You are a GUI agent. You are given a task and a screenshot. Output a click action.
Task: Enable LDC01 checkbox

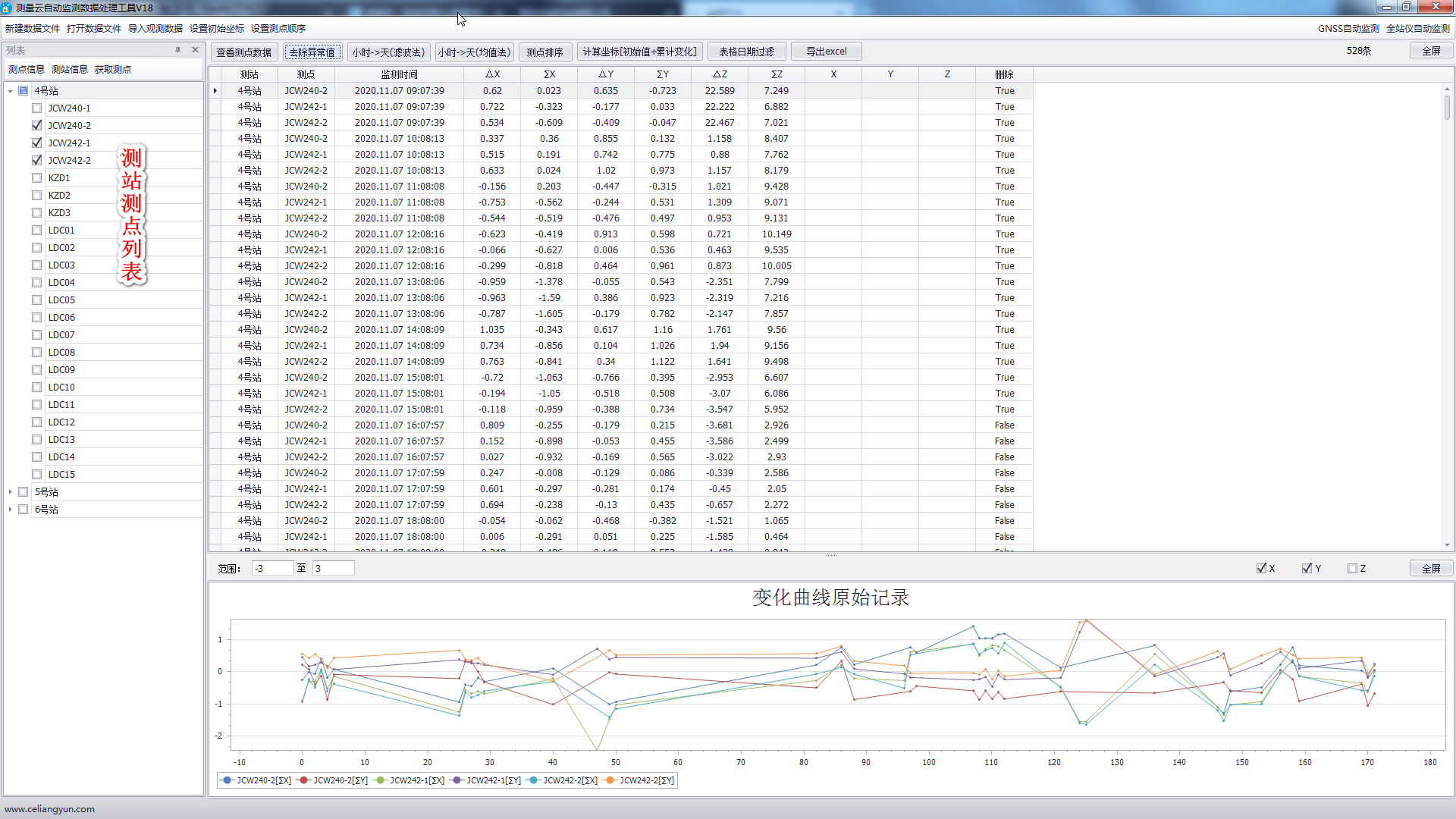pos(36,231)
